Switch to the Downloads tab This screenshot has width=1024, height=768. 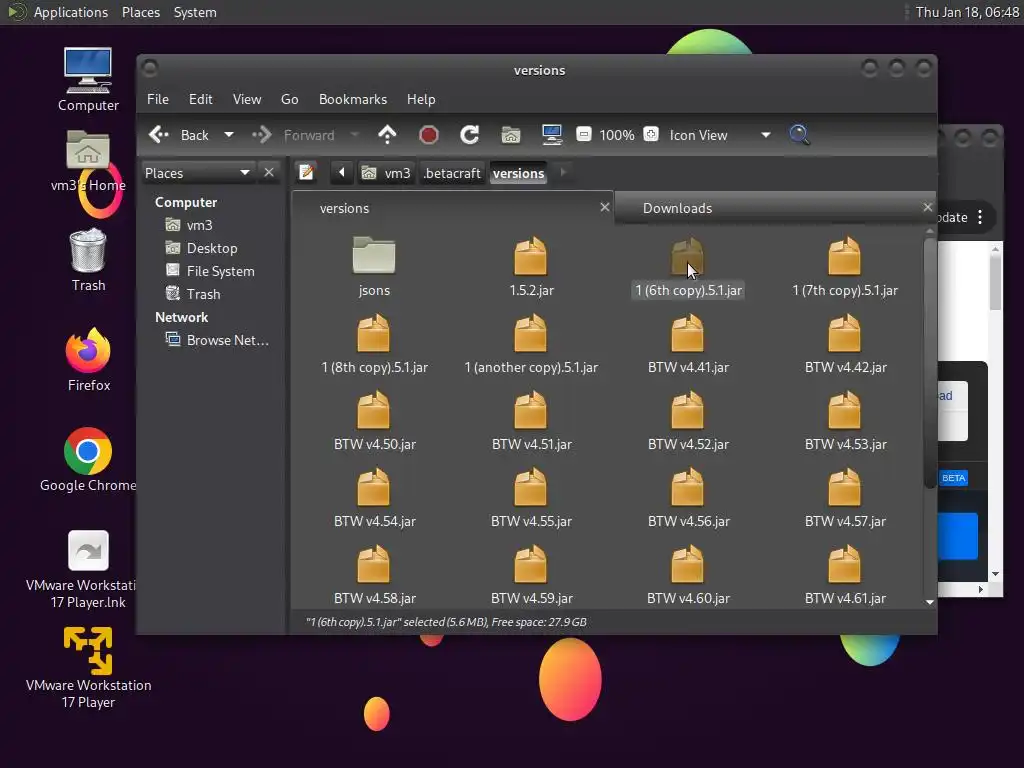[x=677, y=208]
